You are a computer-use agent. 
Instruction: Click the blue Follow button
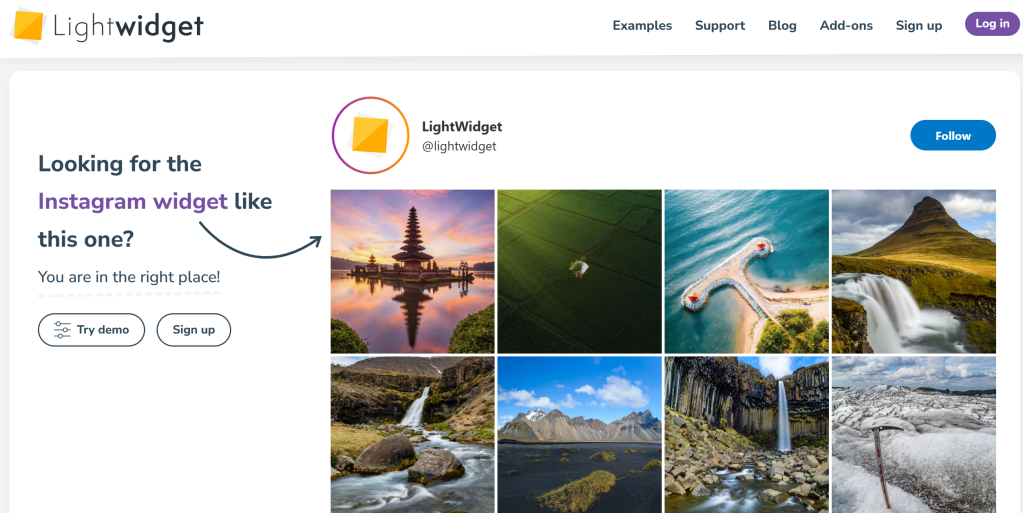coord(953,136)
